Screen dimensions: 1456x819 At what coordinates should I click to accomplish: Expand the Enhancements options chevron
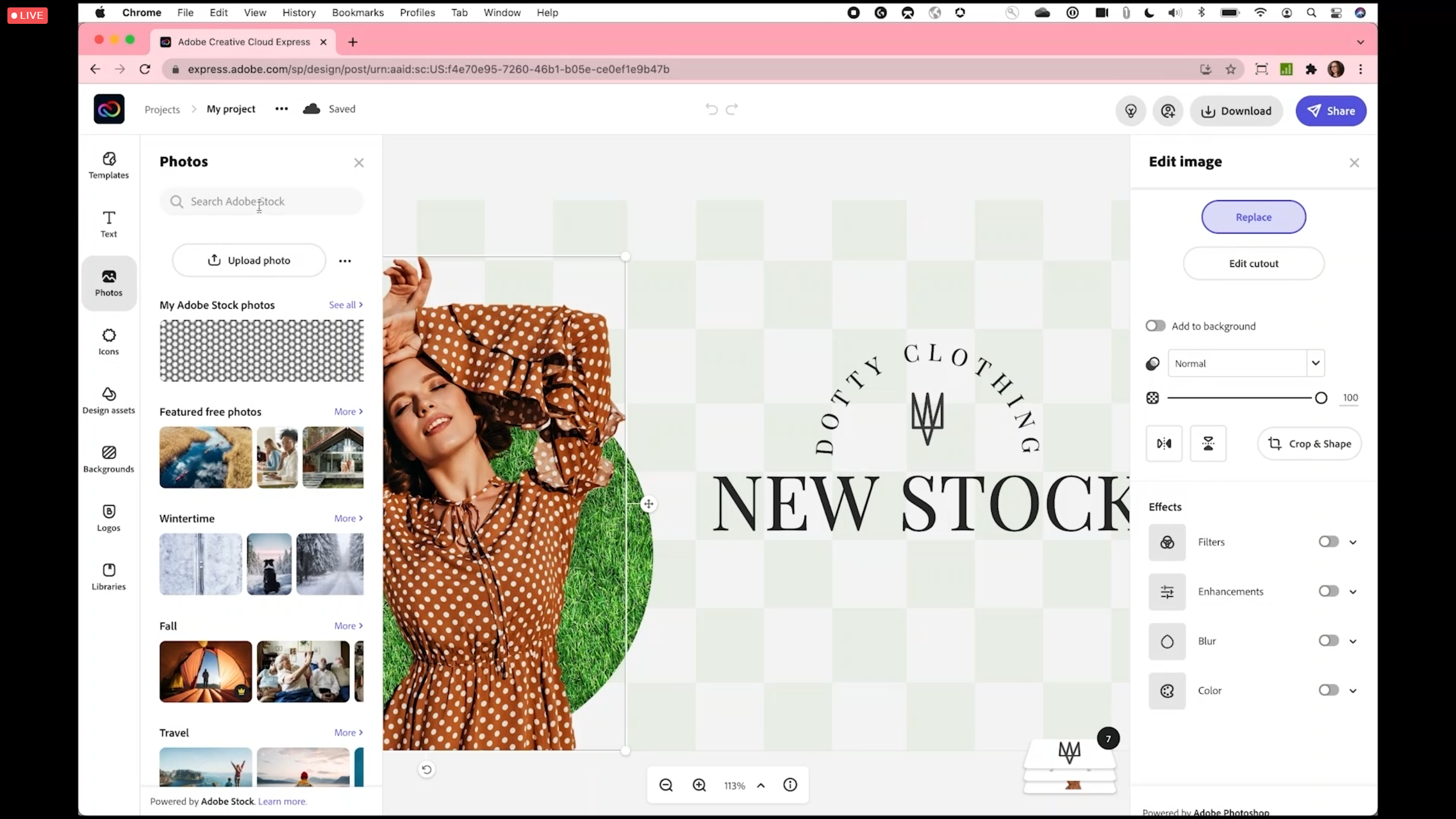pyautogui.click(x=1353, y=592)
